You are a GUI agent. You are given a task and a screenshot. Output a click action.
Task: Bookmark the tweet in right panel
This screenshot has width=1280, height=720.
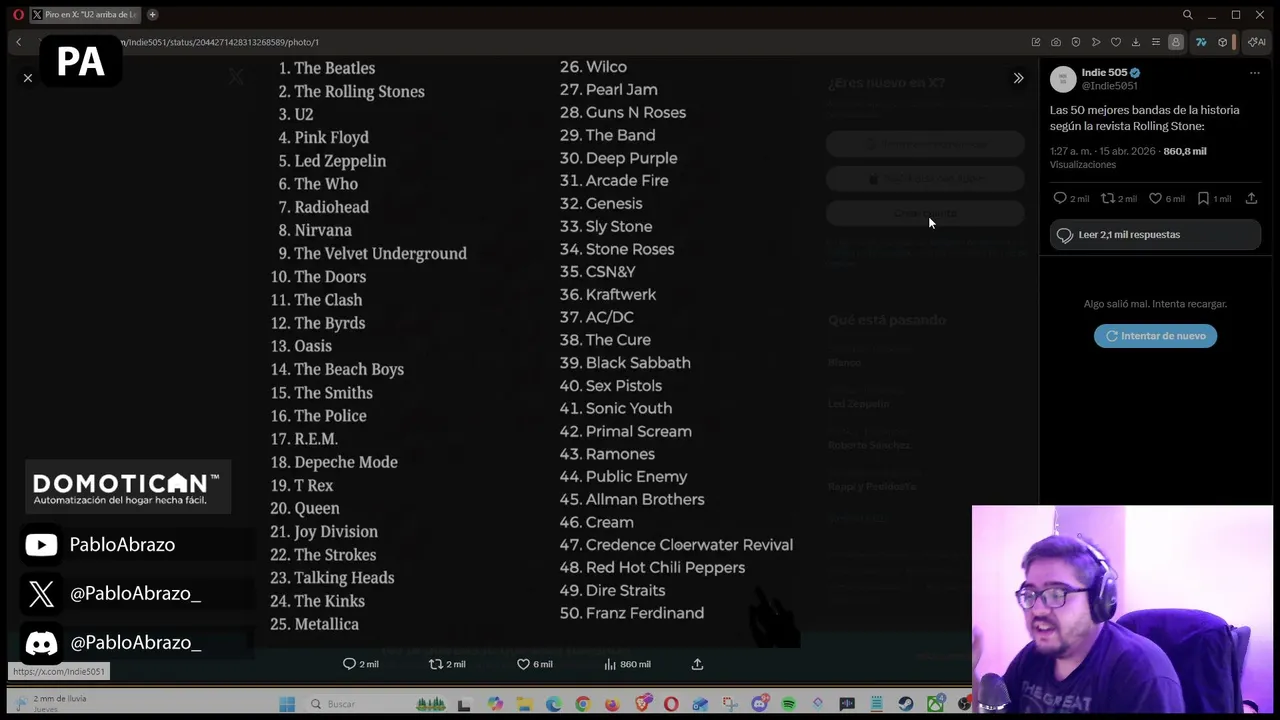point(1203,198)
